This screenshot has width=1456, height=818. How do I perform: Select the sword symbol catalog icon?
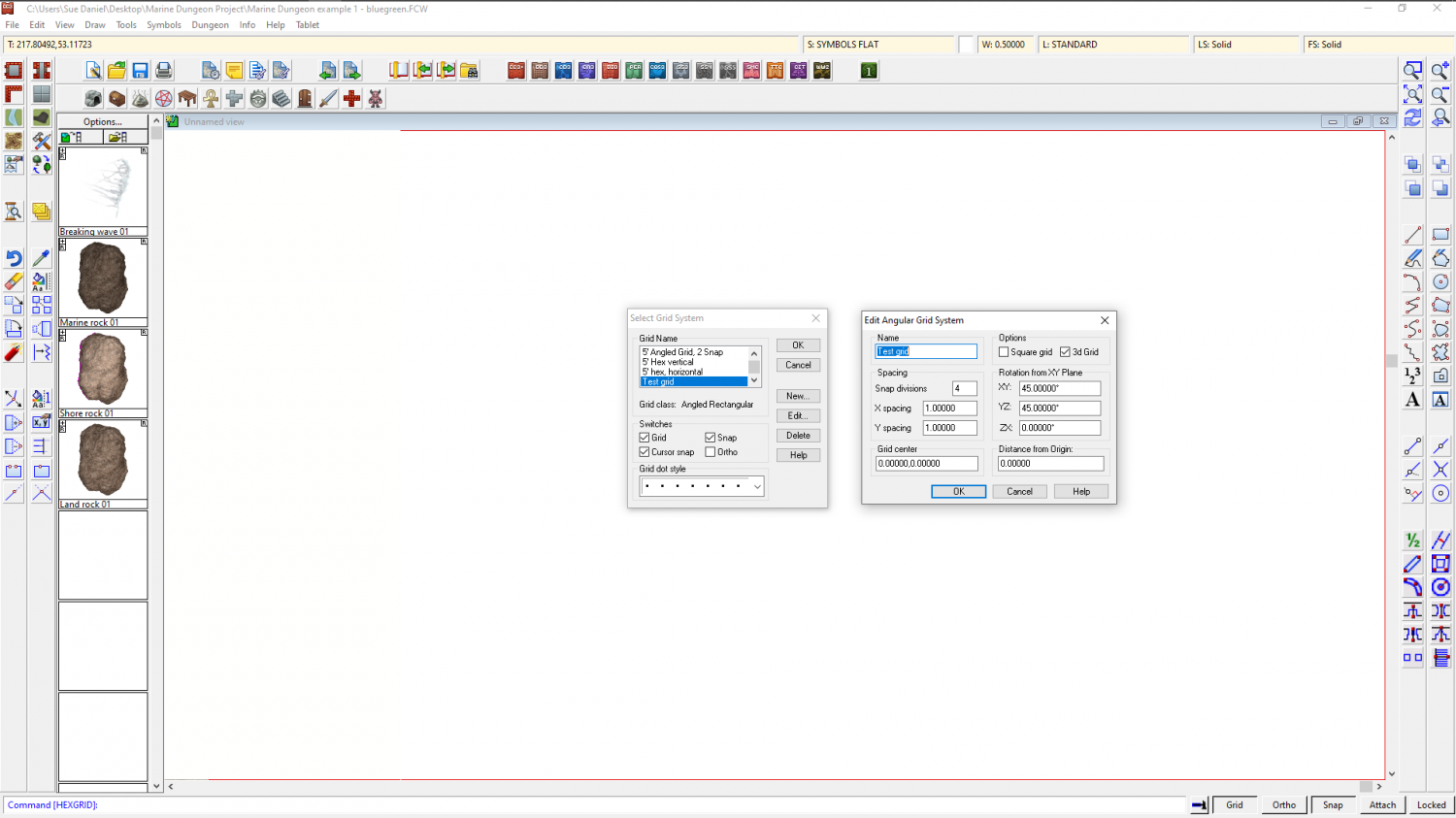(x=328, y=99)
